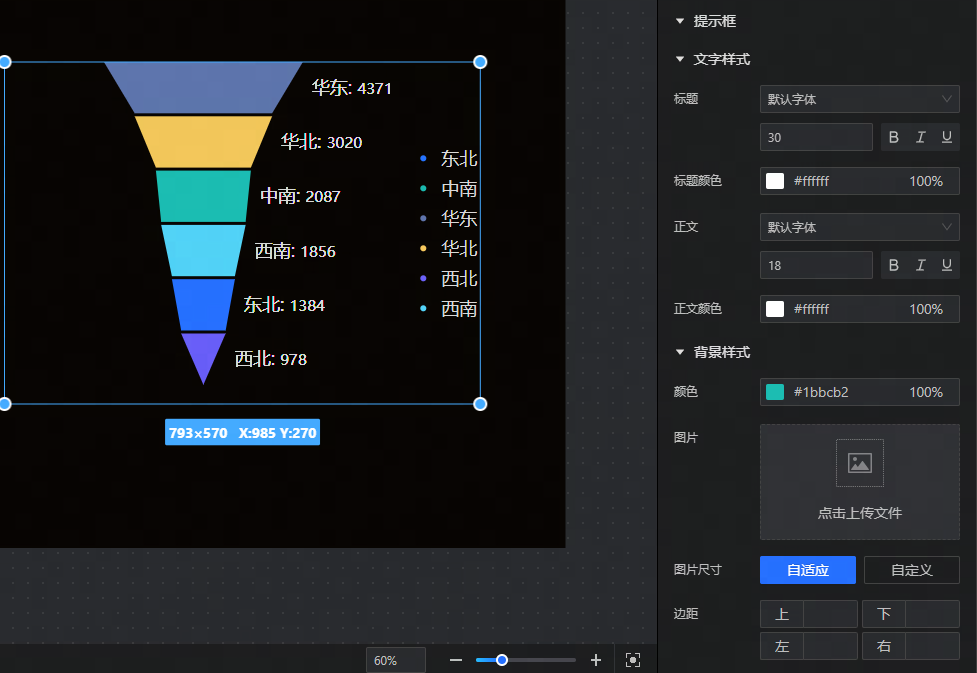Toggle bold for title text
Screen dimensions: 977x673
coord(894,137)
